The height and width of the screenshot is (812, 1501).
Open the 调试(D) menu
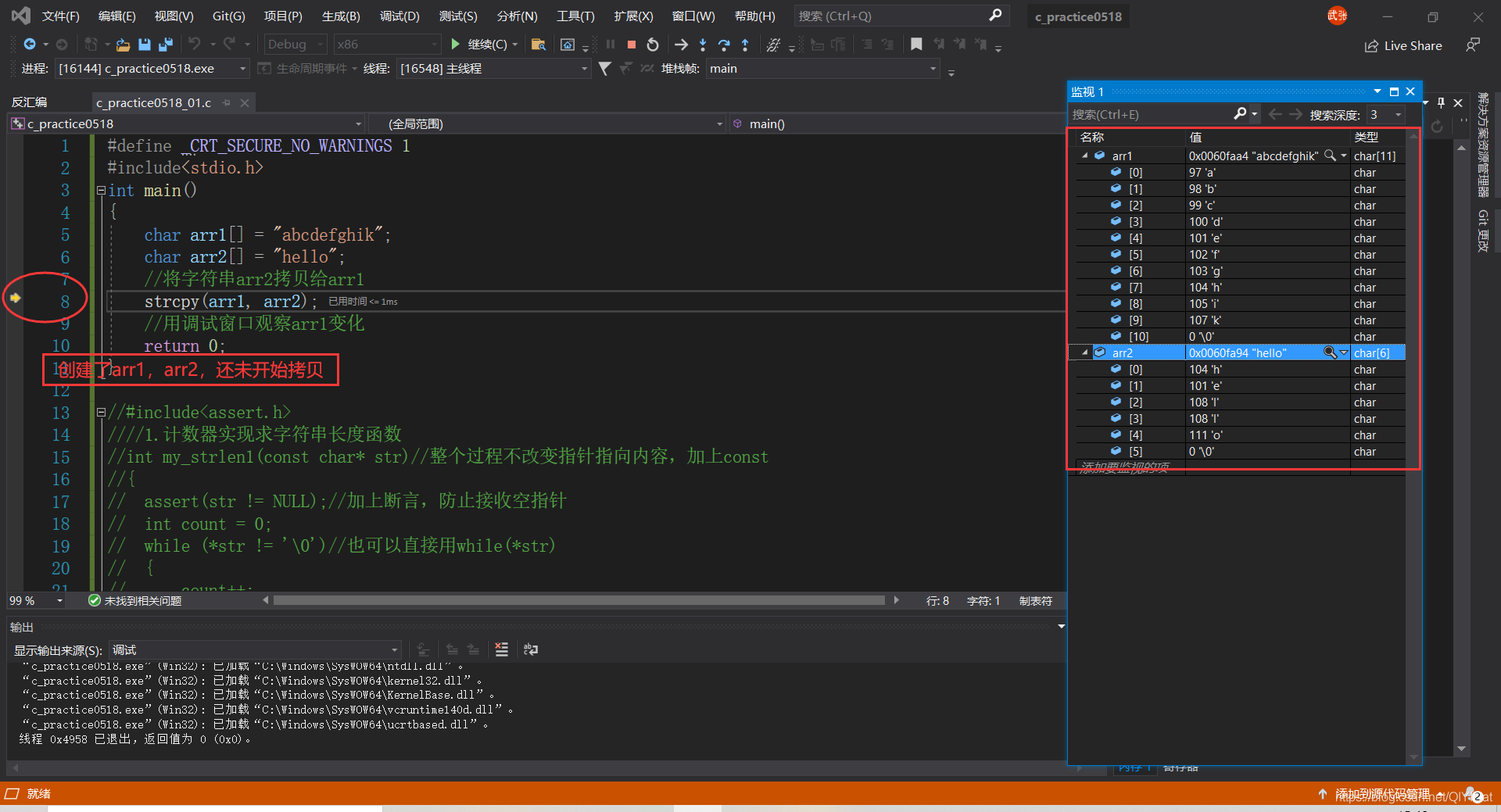[x=399, y=16]
